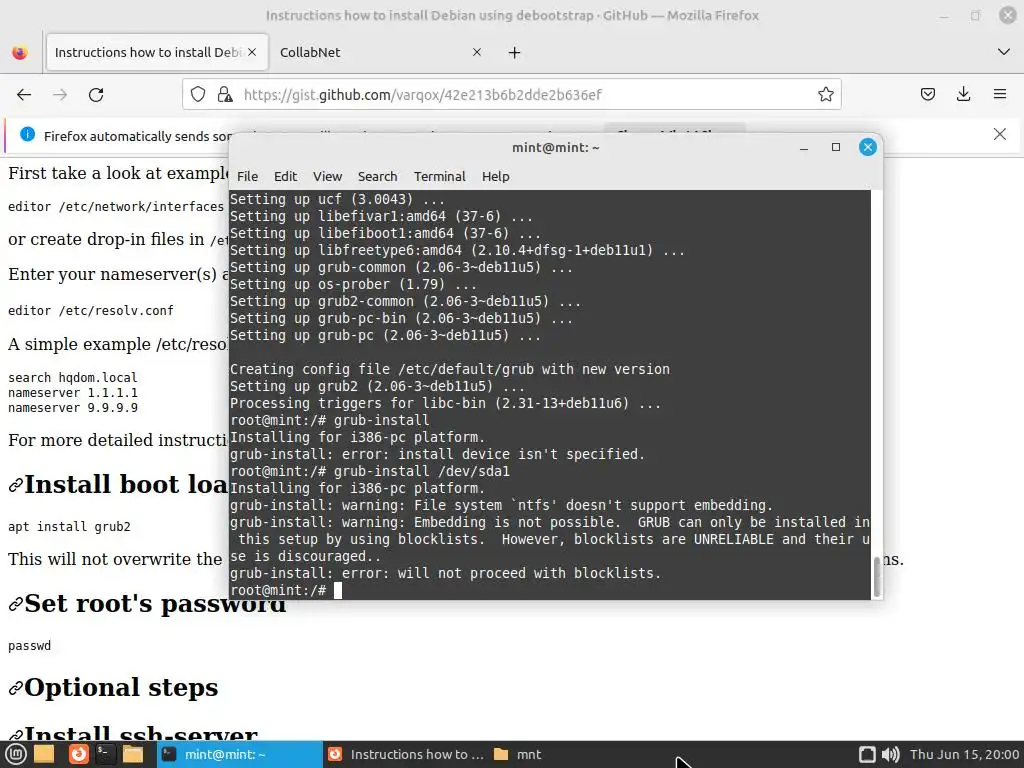
Task: Reload the page in Firefox
Action: tap(96, 95)
